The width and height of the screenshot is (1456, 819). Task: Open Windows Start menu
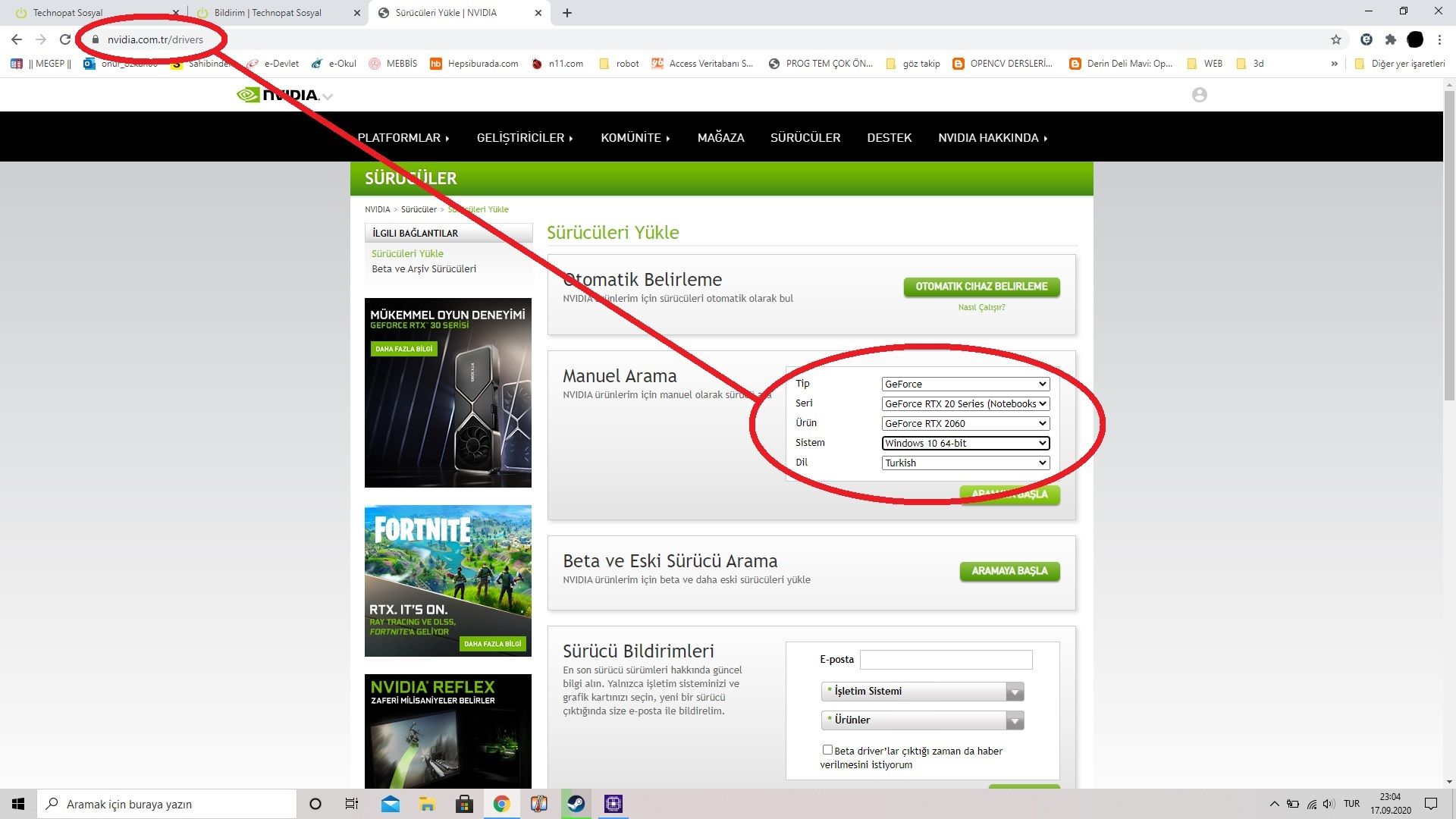[18, 804]
